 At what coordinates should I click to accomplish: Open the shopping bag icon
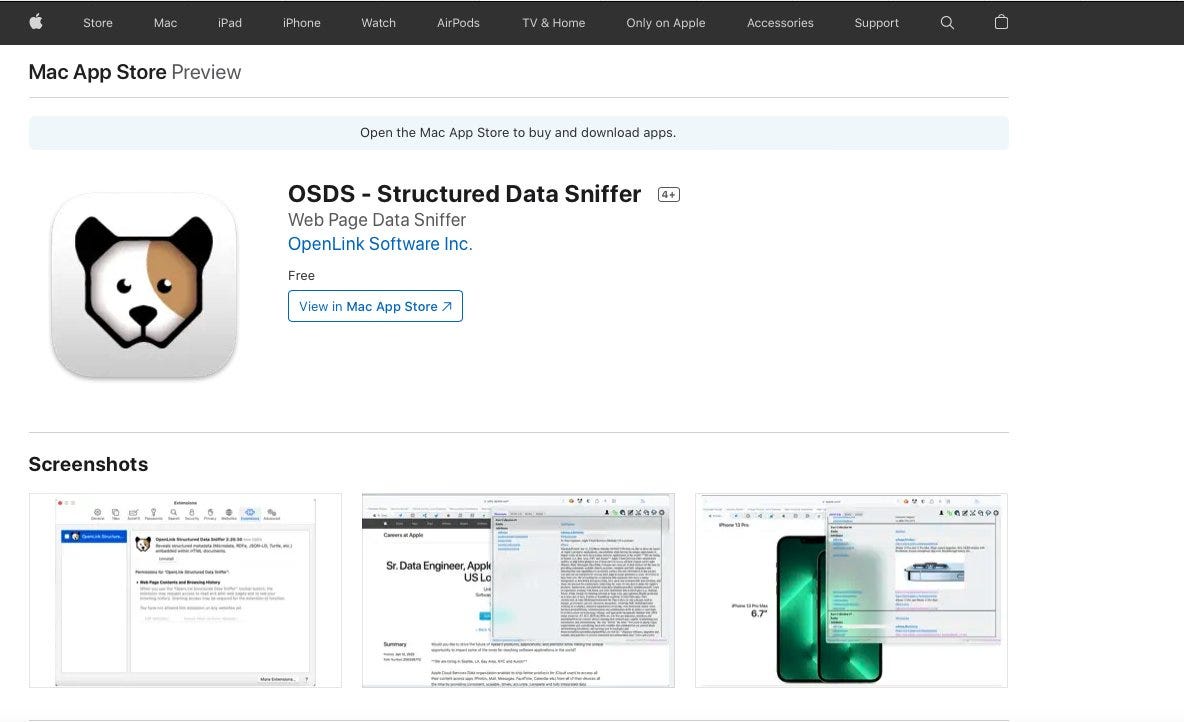coord(1001,22)
